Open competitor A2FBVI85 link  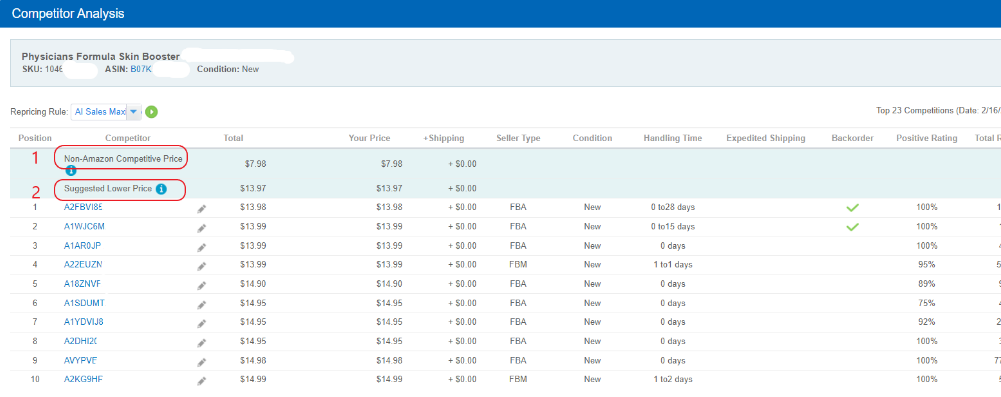pyautogui.click(x=83, y=207)
